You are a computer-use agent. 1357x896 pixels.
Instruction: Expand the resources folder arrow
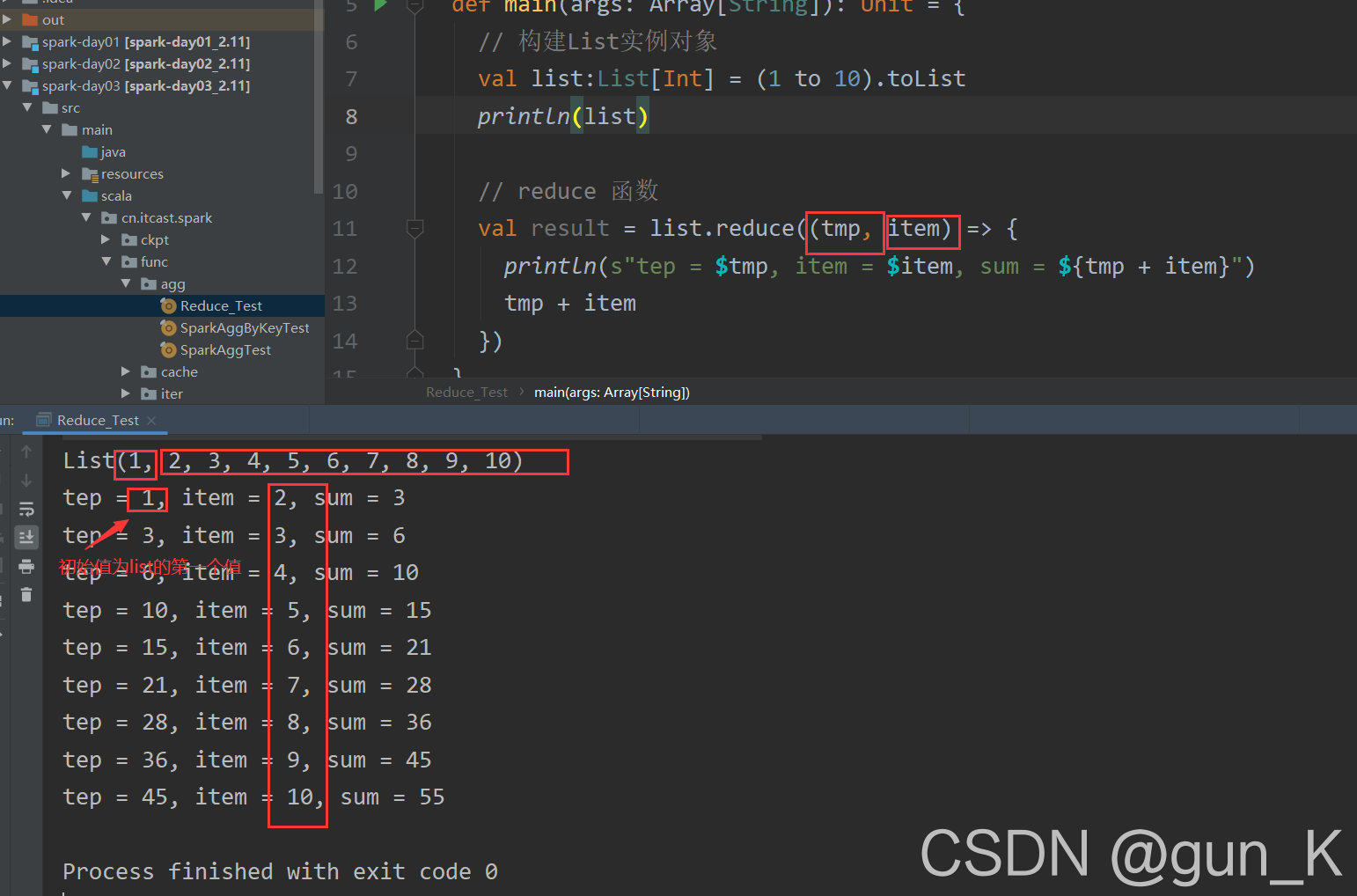click(x=66, y=173)
